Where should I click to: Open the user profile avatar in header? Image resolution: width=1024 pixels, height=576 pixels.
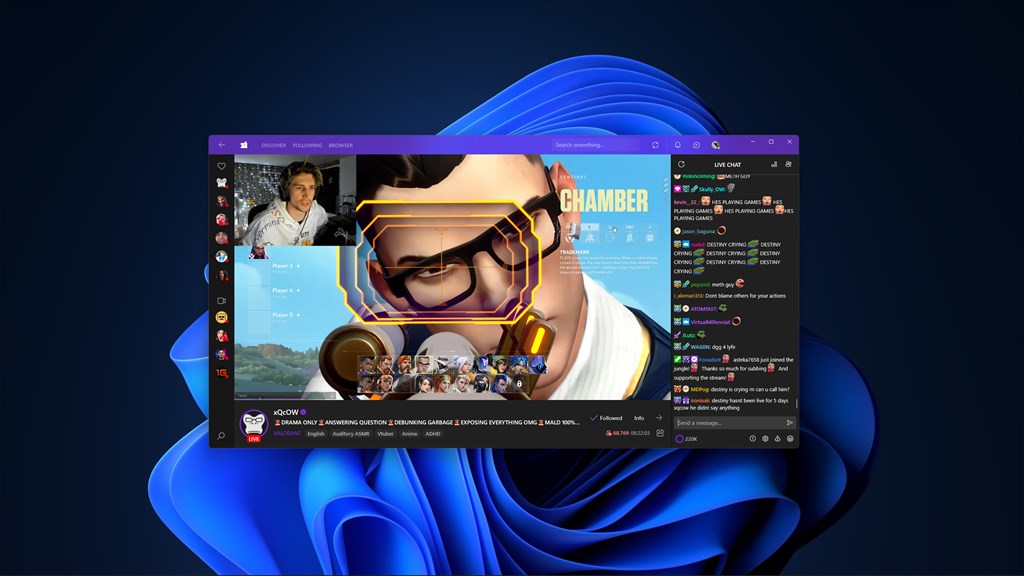pyautogui.click(x=715, y=145)
